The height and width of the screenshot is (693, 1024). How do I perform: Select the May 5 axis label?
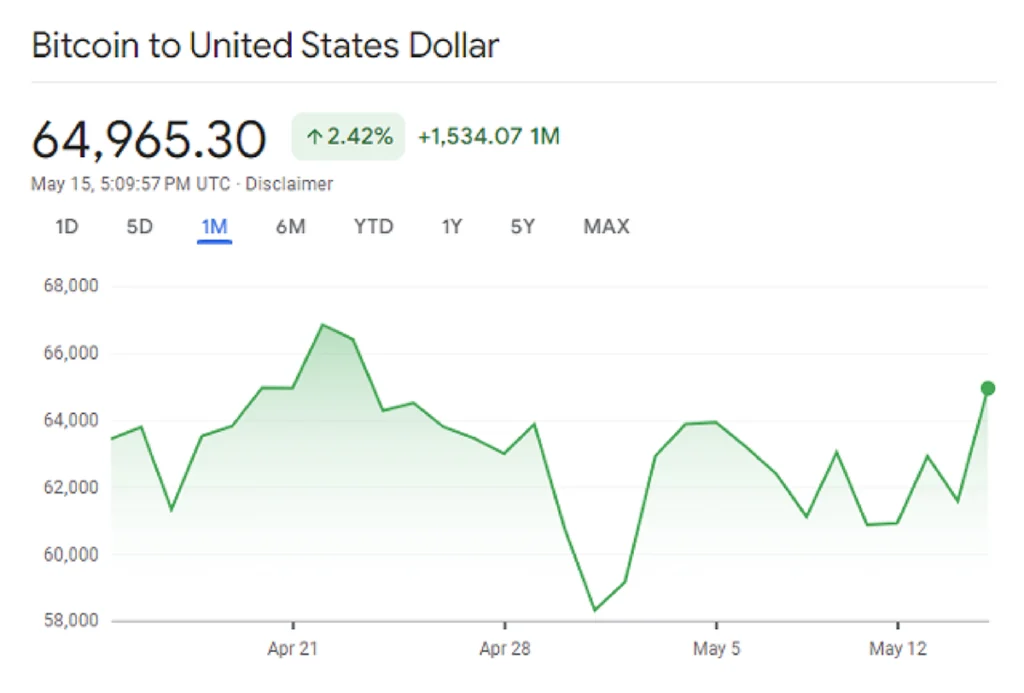[717, 650]
